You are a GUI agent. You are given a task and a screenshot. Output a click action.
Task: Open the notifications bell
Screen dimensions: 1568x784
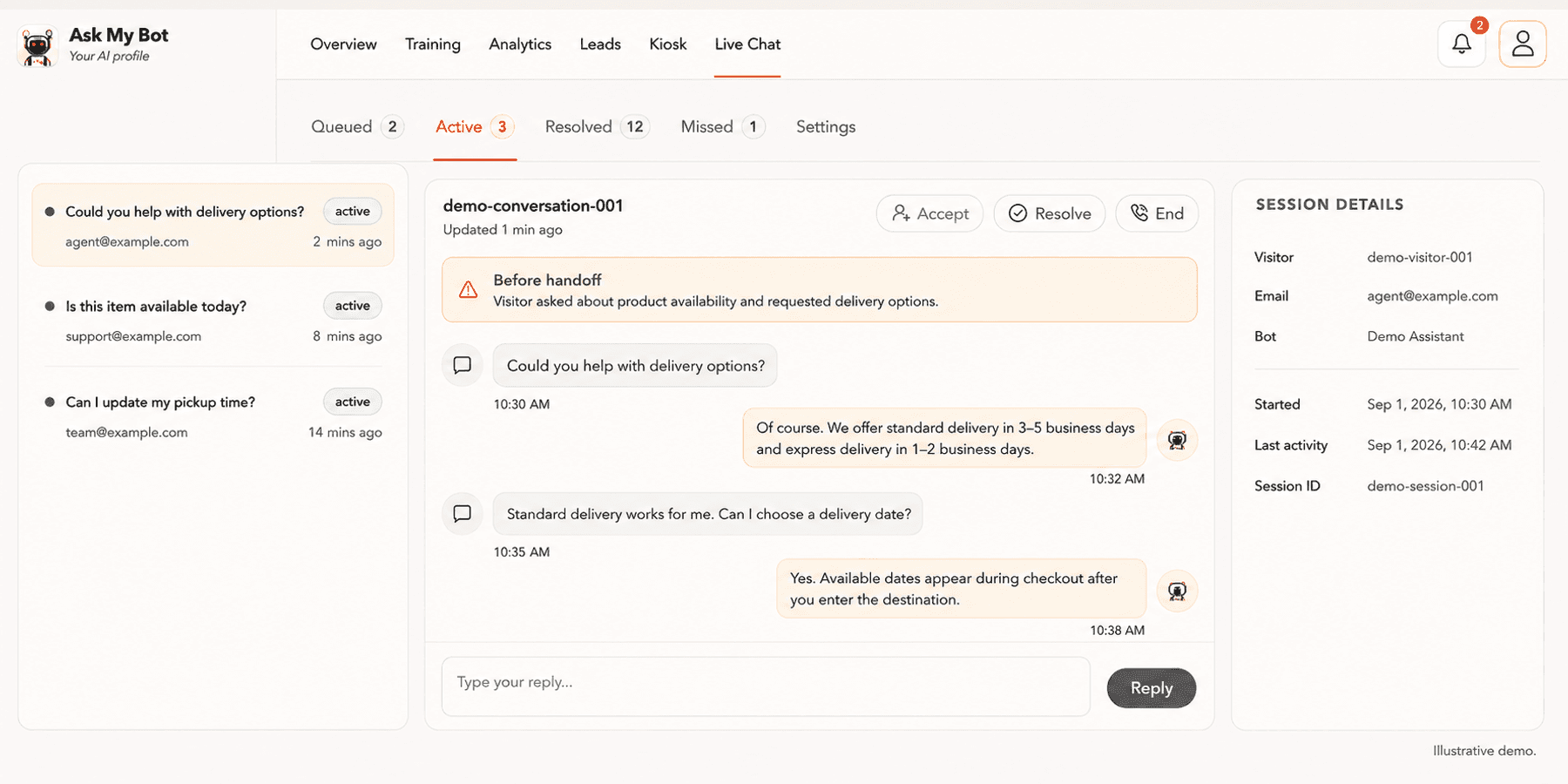pyautogui.click(x=1462, y=44)
